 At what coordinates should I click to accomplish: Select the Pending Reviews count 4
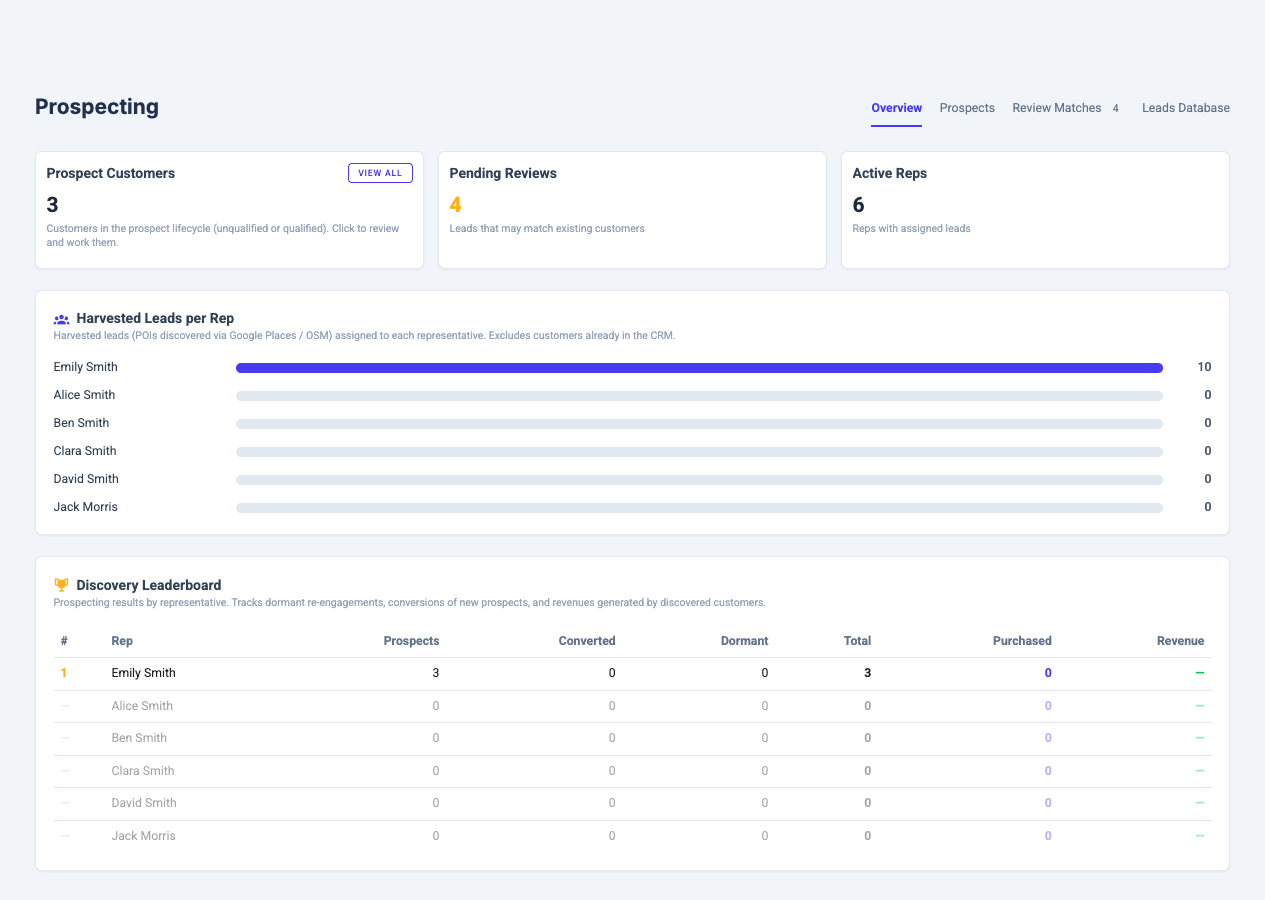[455, 205]
